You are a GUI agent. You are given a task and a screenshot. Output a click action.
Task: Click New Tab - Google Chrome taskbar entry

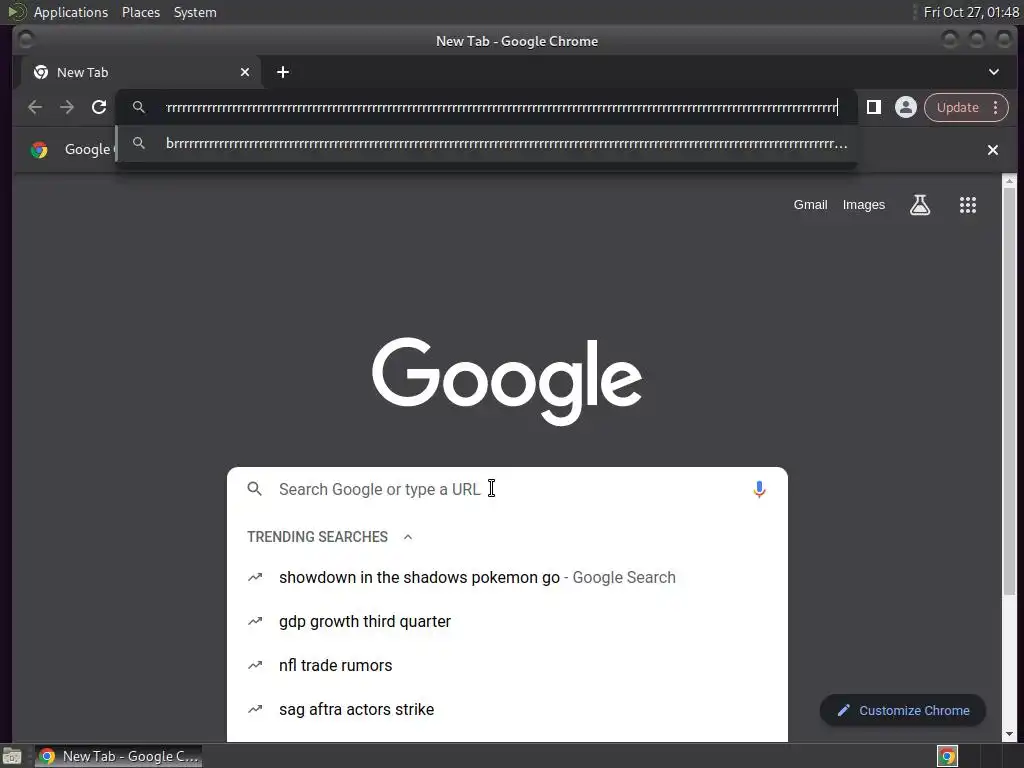click(x=118, y=756)
